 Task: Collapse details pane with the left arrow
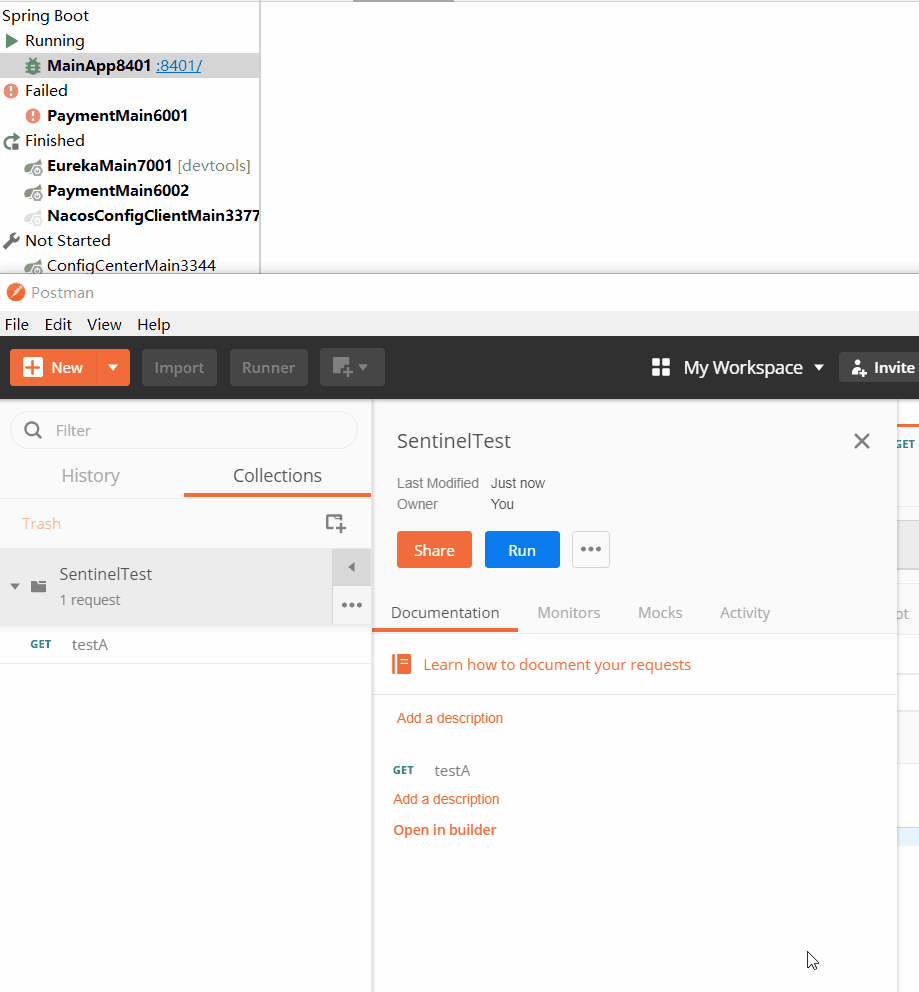point(352,567)
